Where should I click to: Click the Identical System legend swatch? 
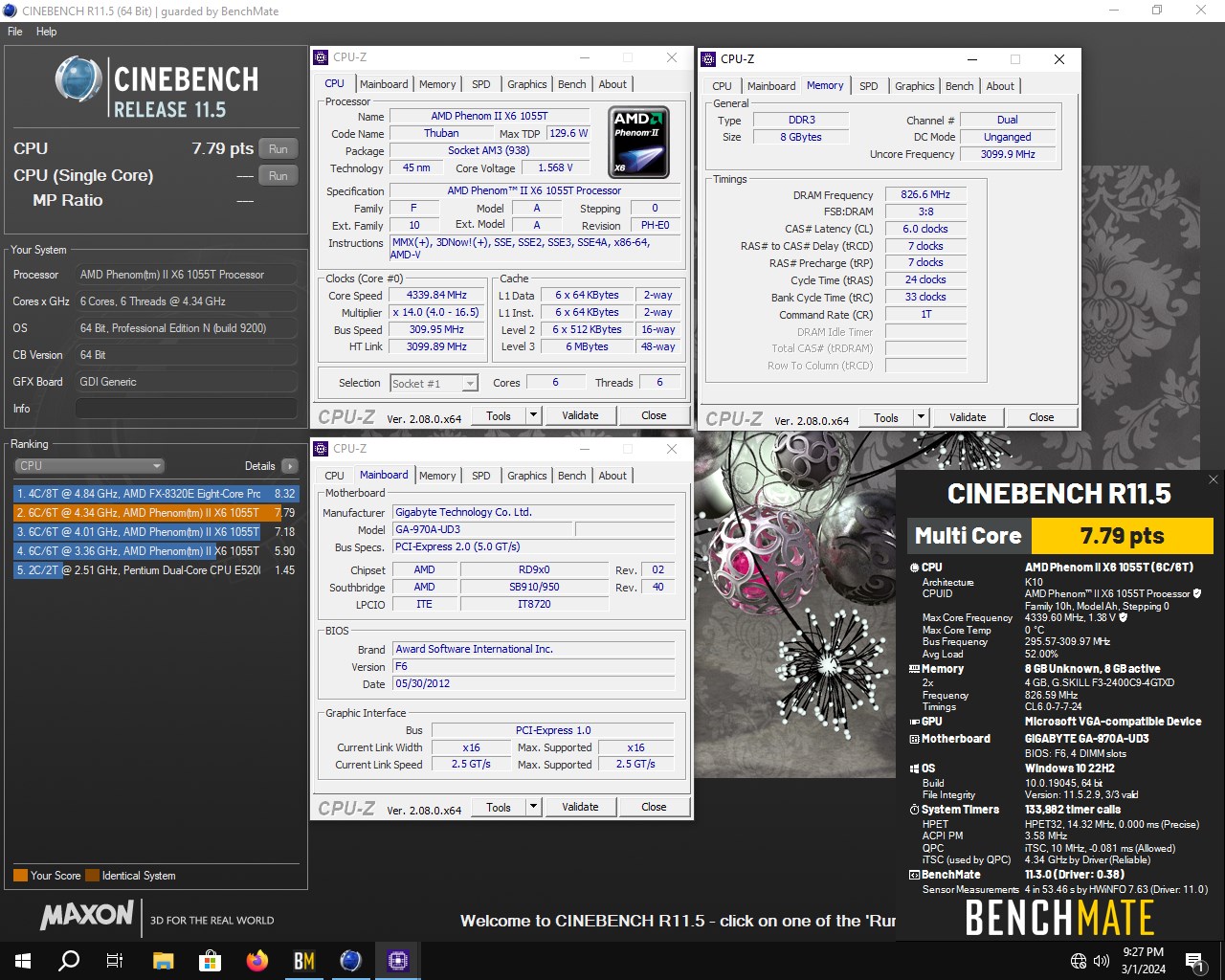click(92, 875)
